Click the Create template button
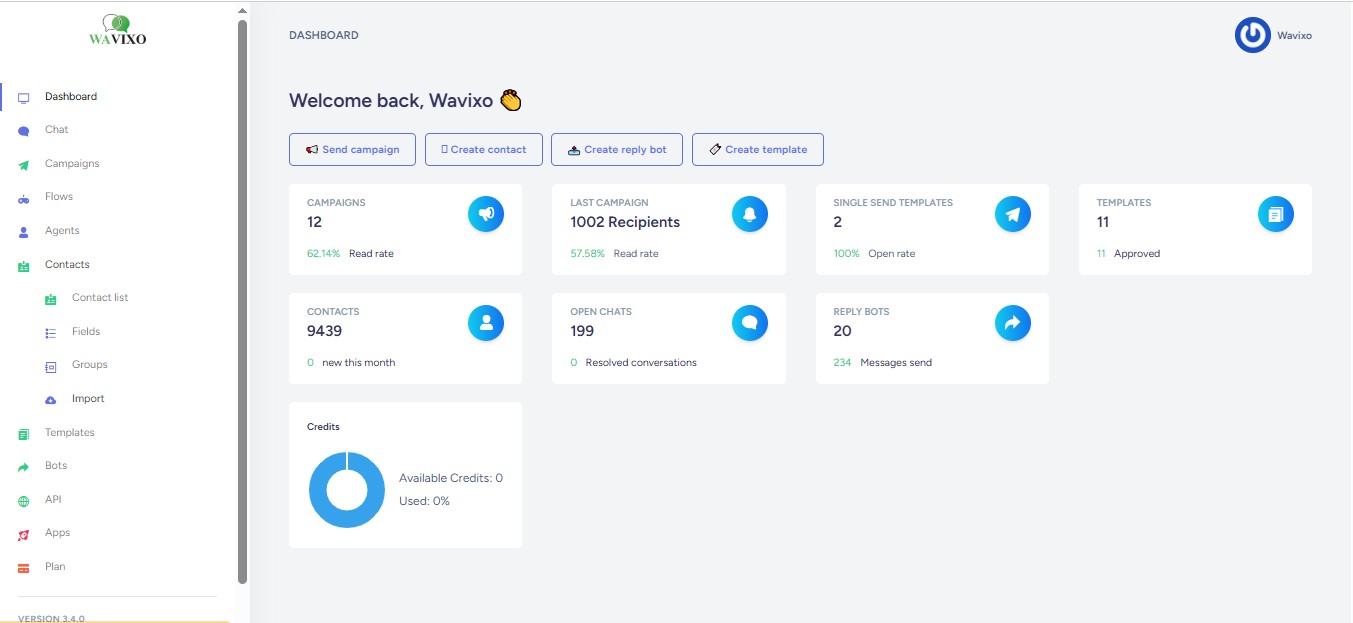The height and width of the screenshot is (623, 1353). pos(757,150)
